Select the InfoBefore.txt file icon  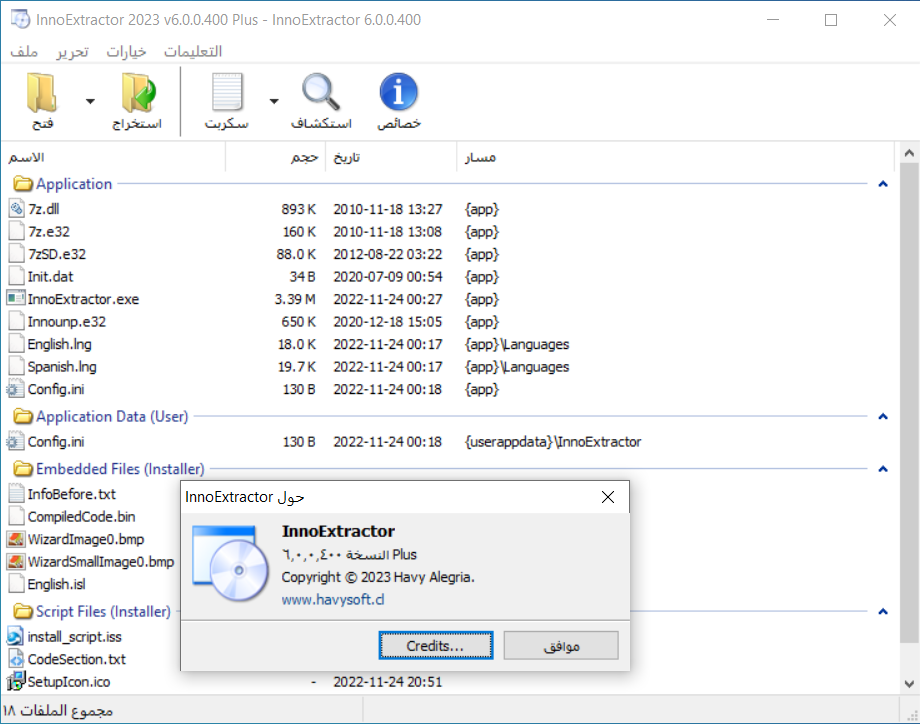point(16,494)
